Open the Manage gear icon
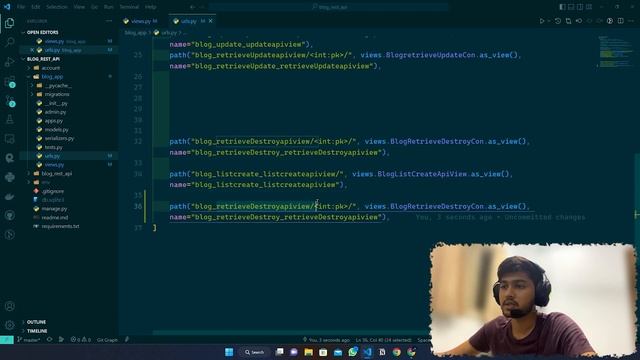Screen dimensions: 640x360 [x=9, y=325]
